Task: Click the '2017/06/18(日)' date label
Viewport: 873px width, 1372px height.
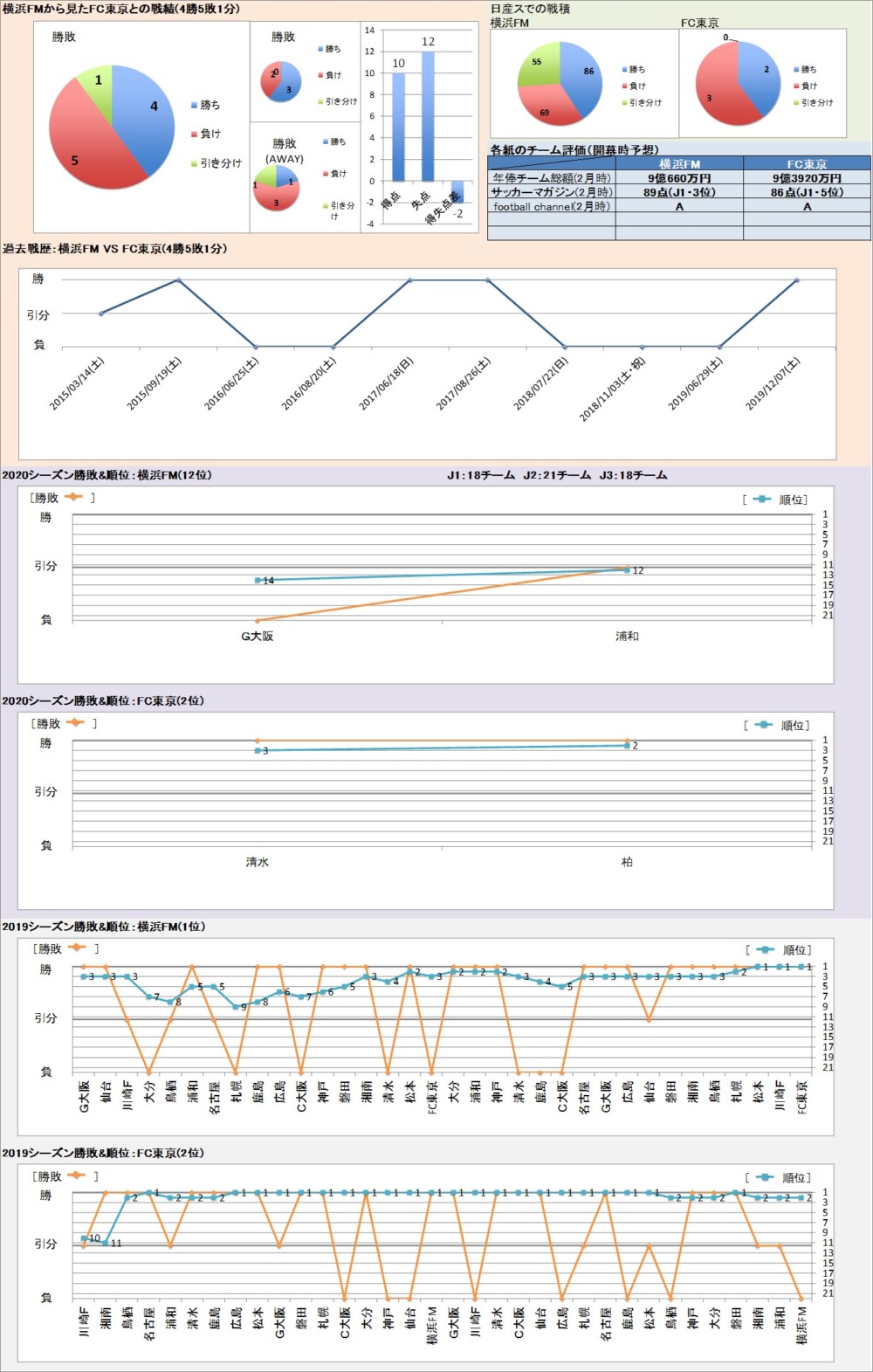Action: 386,383
